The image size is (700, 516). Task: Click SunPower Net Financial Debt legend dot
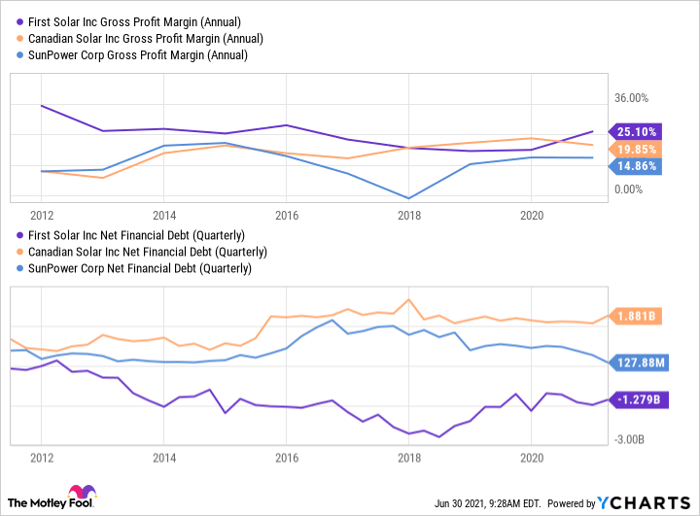[x=17, y=269]
